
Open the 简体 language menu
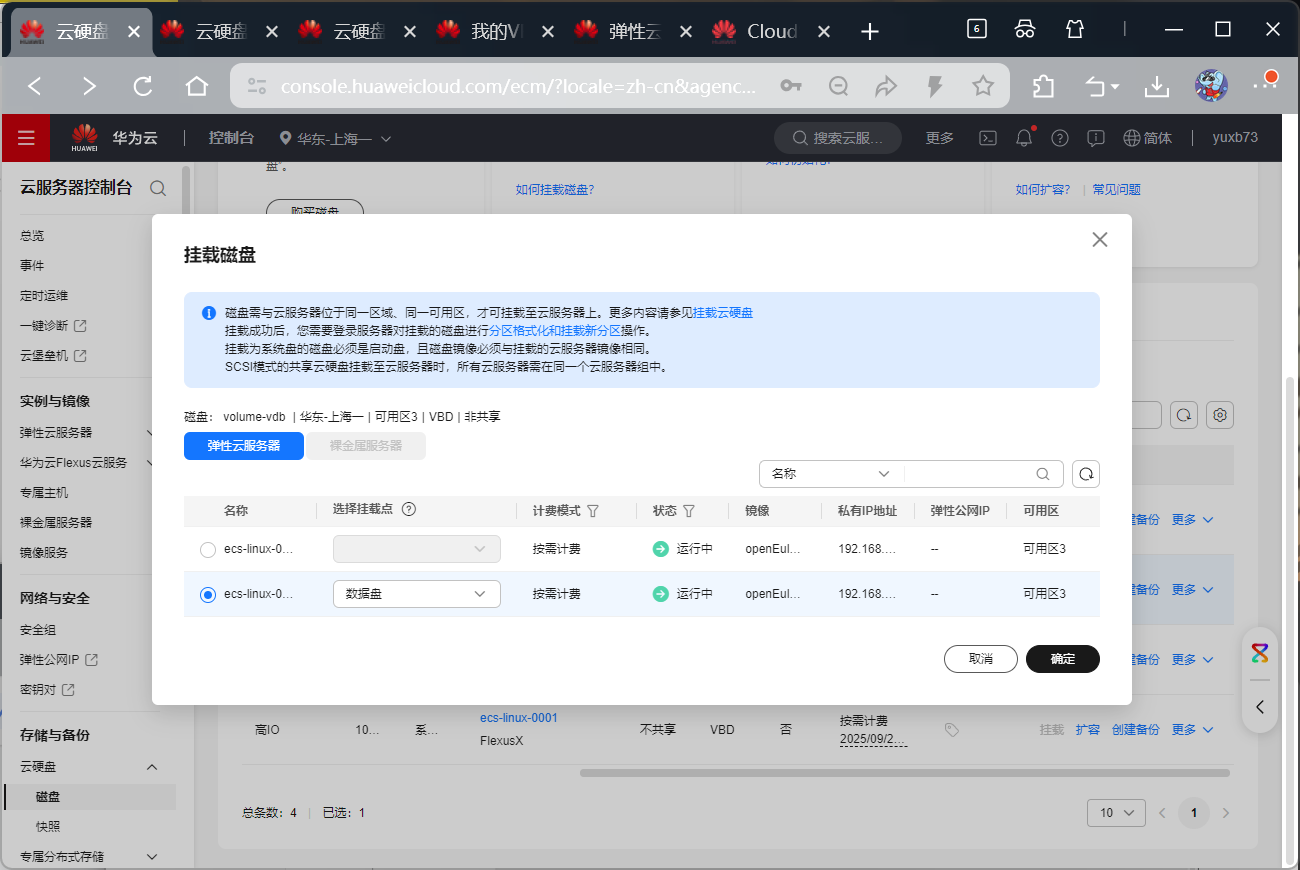tap(1148, 138)
